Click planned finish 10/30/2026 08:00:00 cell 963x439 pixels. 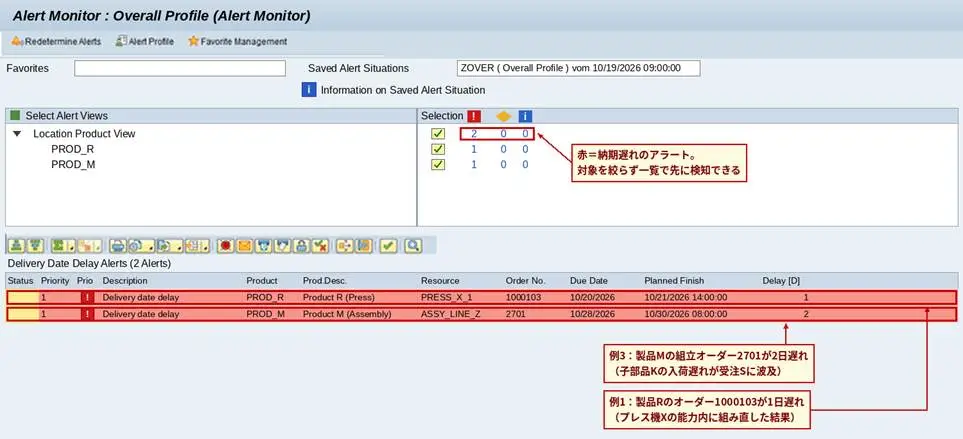685,314
